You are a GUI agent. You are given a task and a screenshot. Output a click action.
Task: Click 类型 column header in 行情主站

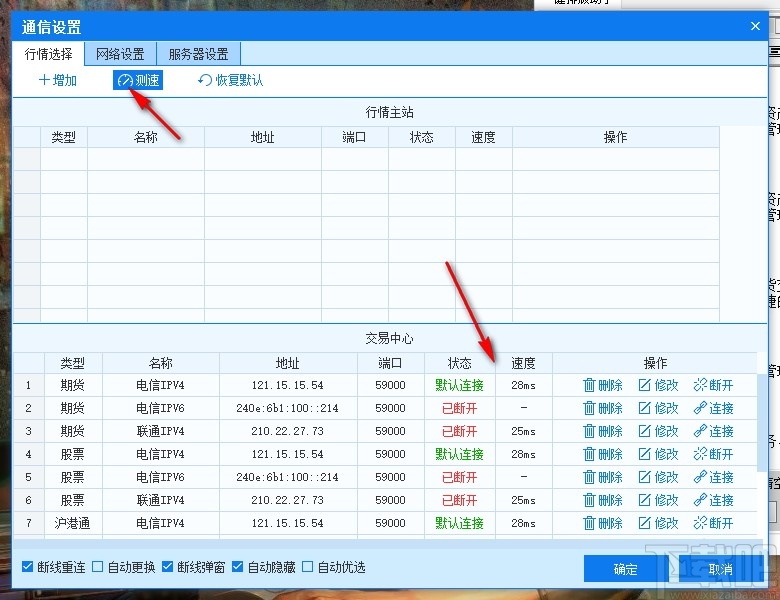tap(64, 137)
